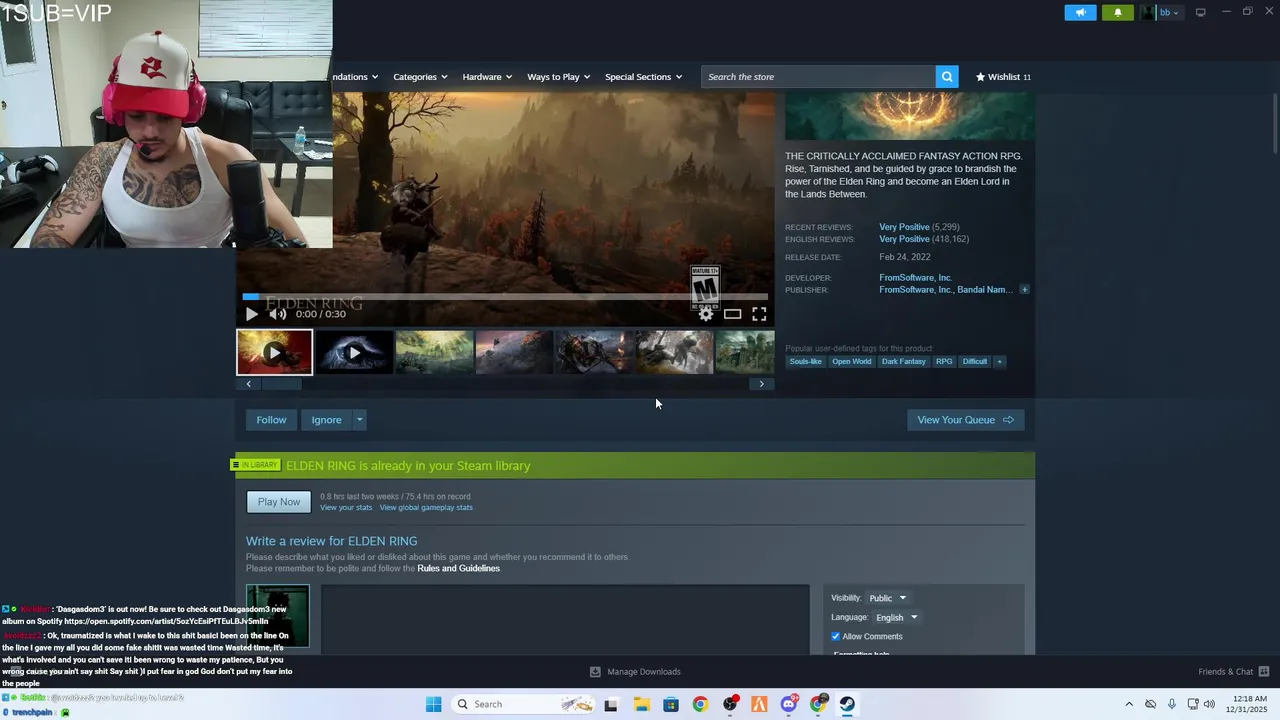Select the Open World tag
Viewport: 1280px width, 720px height.
coord(851,362)
